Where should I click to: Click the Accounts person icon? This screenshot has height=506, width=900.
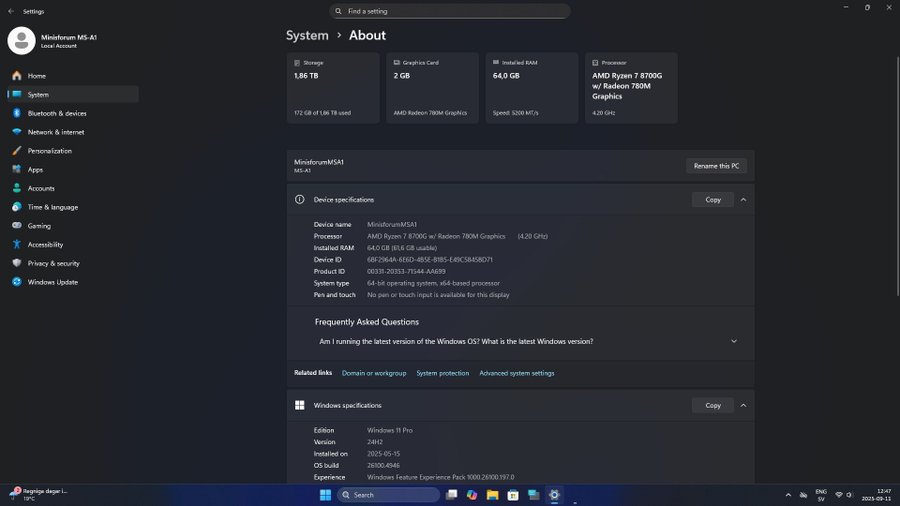[x=17, y=188]
